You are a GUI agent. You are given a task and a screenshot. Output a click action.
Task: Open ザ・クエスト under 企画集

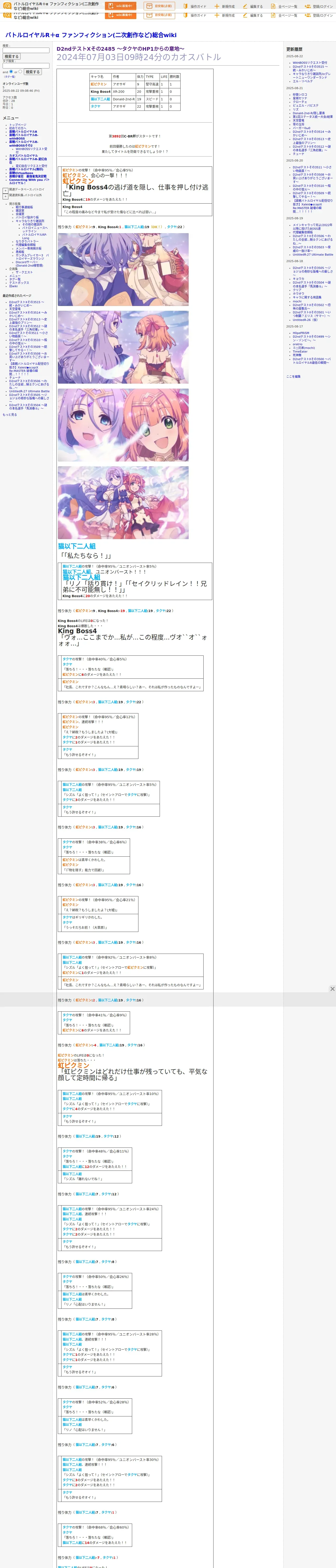[24, 272]
